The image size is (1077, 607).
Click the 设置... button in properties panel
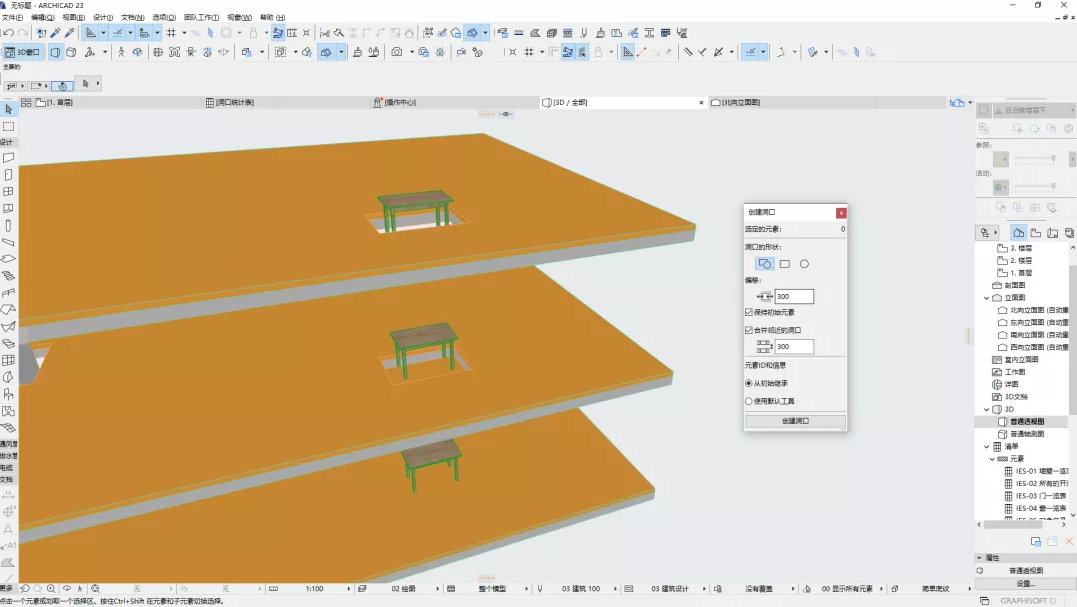pyautogui.click(x=1025, y=583)
